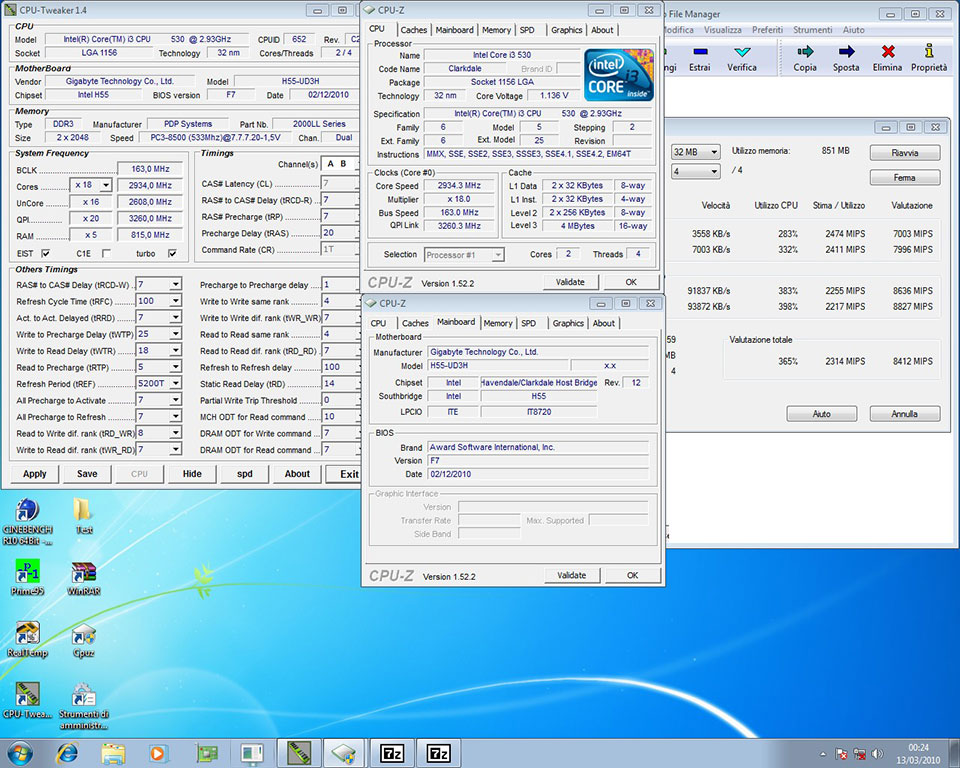
Task: Click Validate in top CPU-Z window
Action: pos(571,282)
